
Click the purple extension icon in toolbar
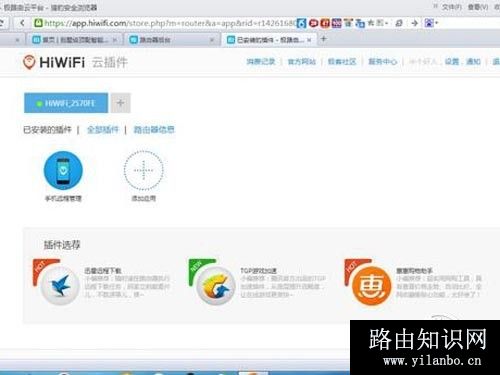click(337, 23)
